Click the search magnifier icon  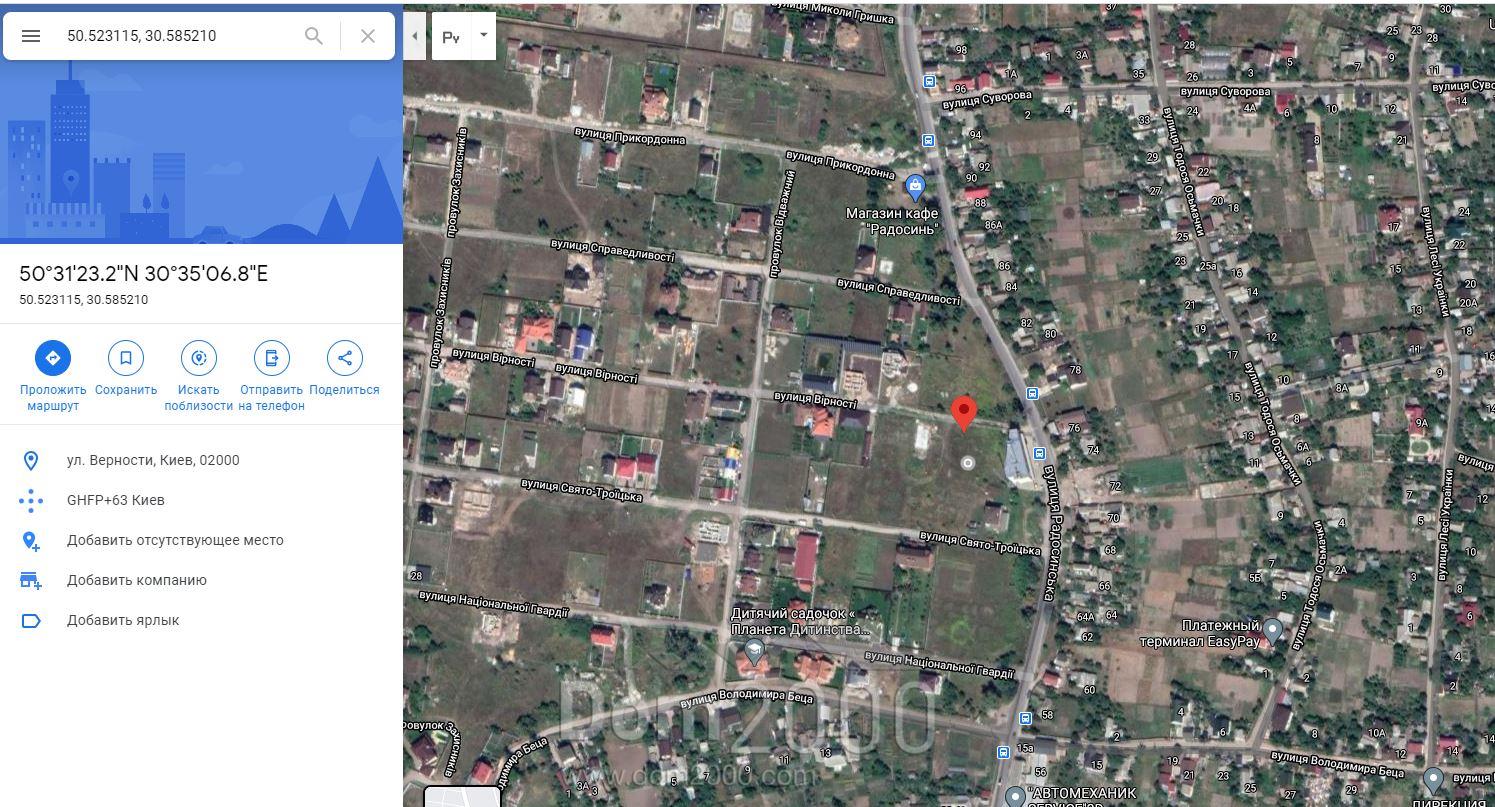pos(314,36)
